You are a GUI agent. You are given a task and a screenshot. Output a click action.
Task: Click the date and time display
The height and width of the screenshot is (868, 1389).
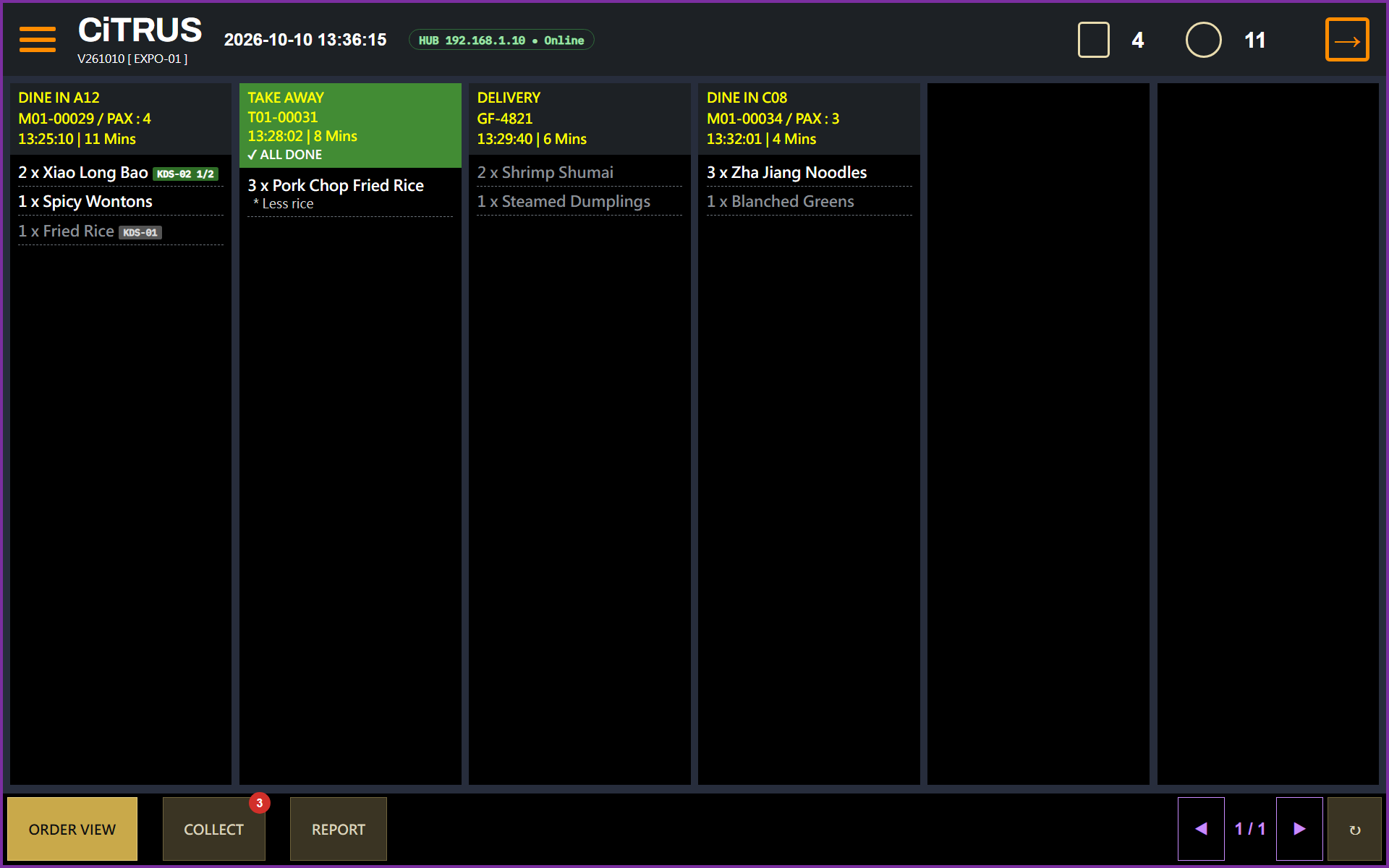(x=305, y=40)
